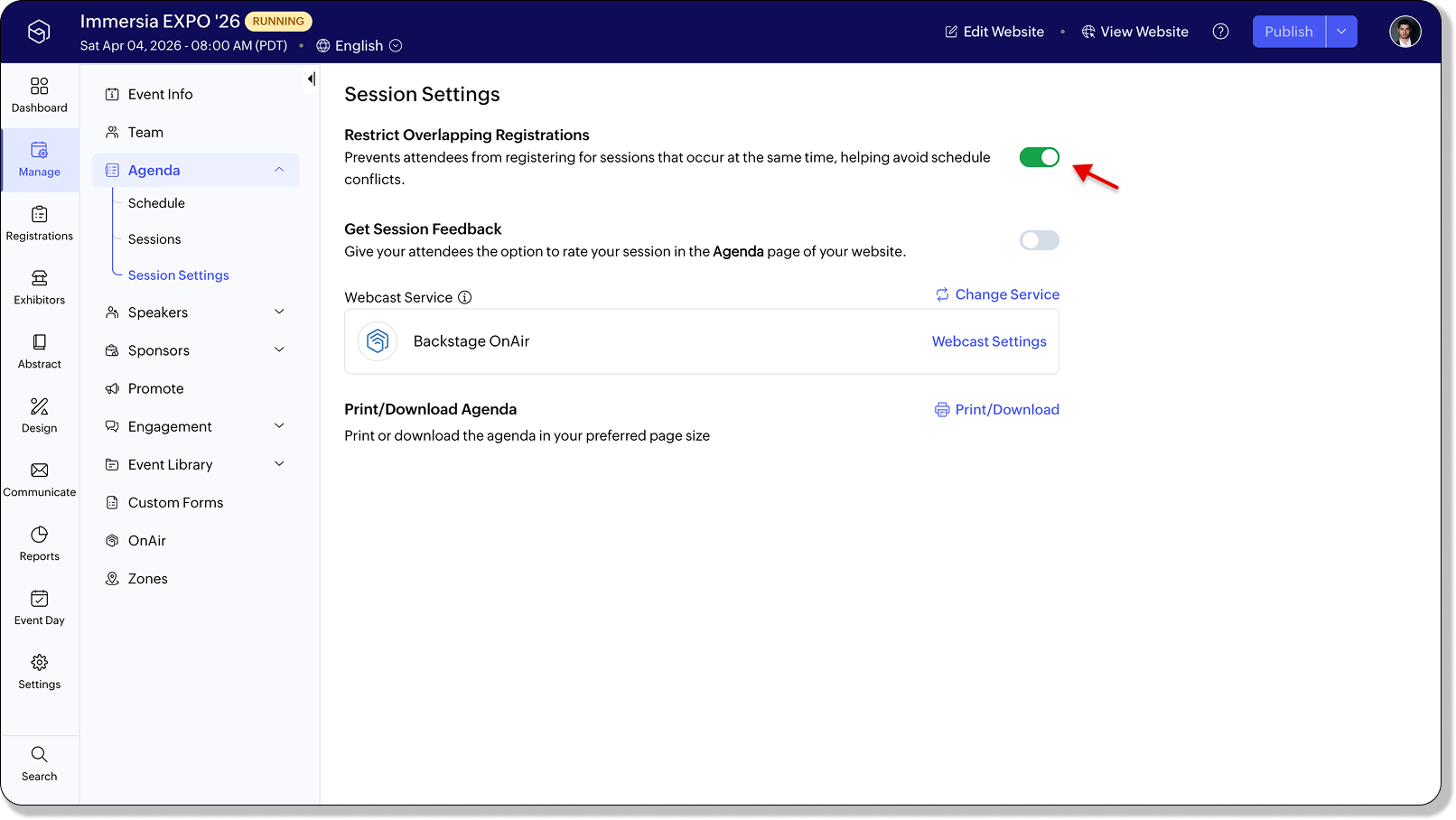Image resolution: width=1456 pixels, height=820 pixels.
Task: Expand the Speakers menu section
Action: (279, 312)
